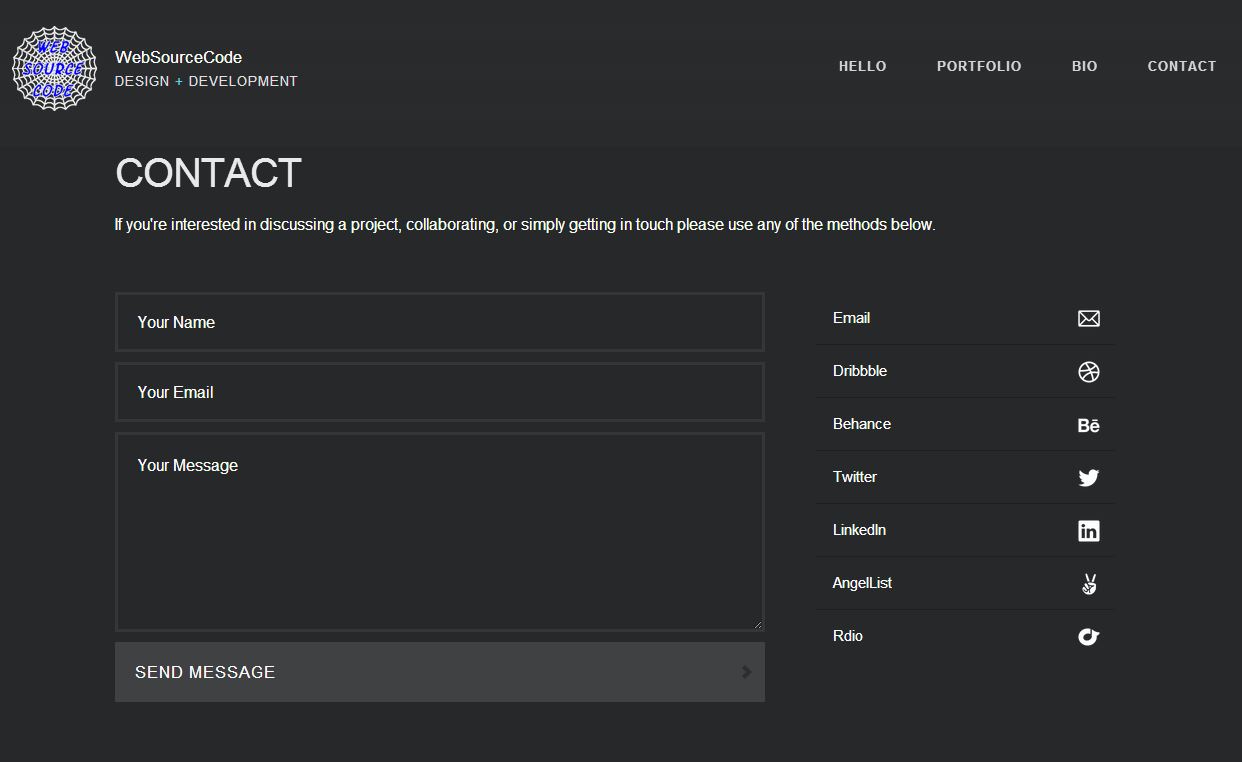Click into the Your Name field
The width and height of the screenshot is (1242, 762).
pos(440,321)
